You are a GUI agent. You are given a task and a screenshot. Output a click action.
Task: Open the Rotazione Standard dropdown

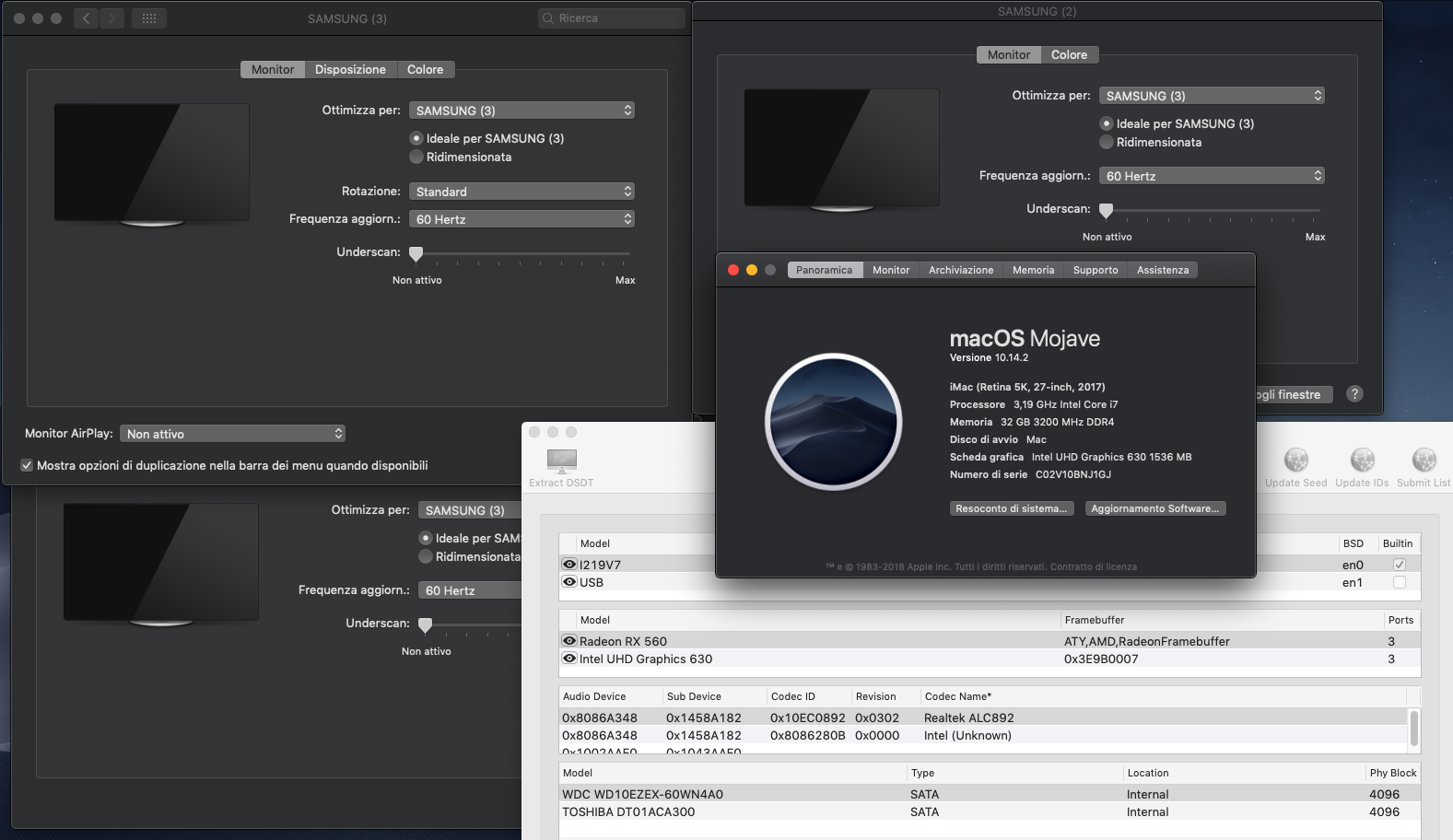coord(521,192)
